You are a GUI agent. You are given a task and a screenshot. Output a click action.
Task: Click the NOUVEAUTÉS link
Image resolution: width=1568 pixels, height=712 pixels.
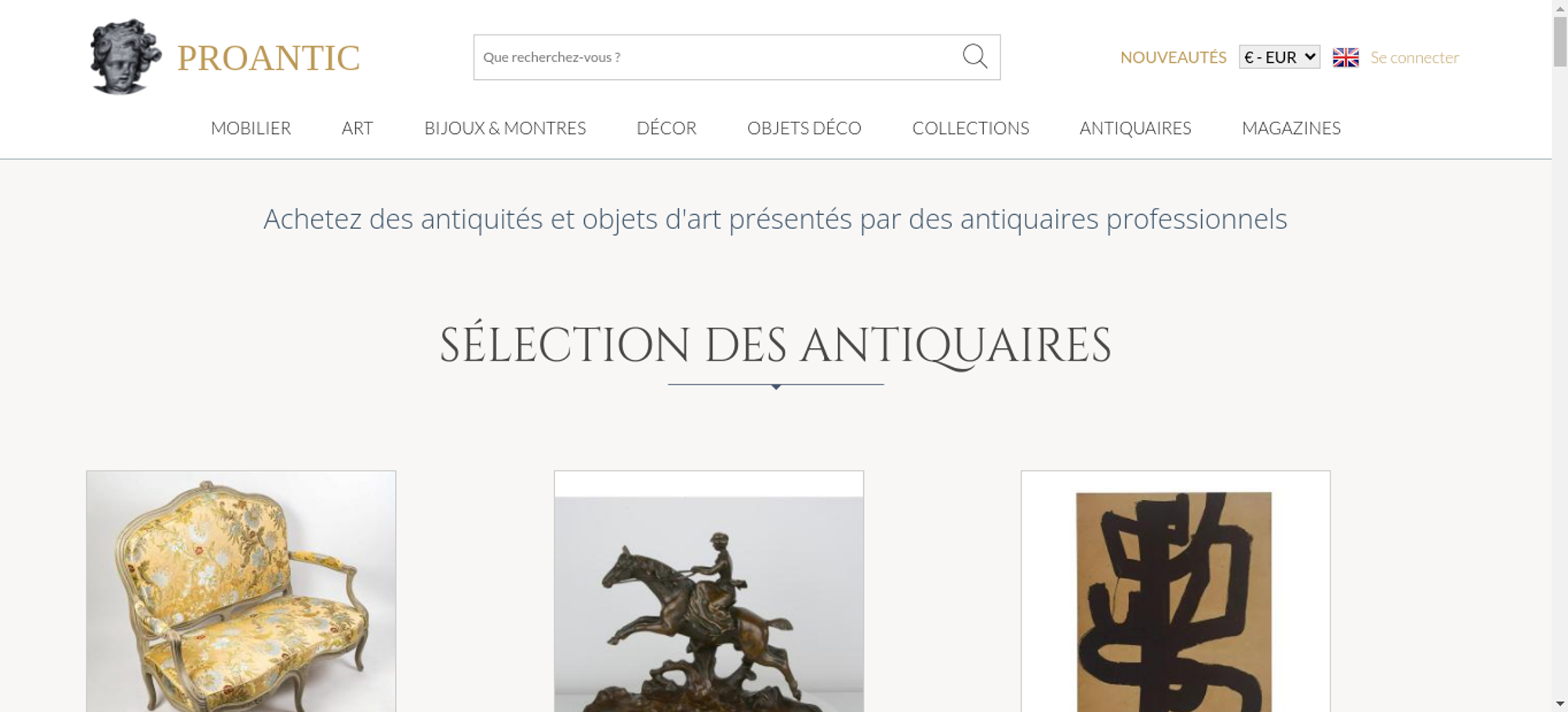(1173, 57)
